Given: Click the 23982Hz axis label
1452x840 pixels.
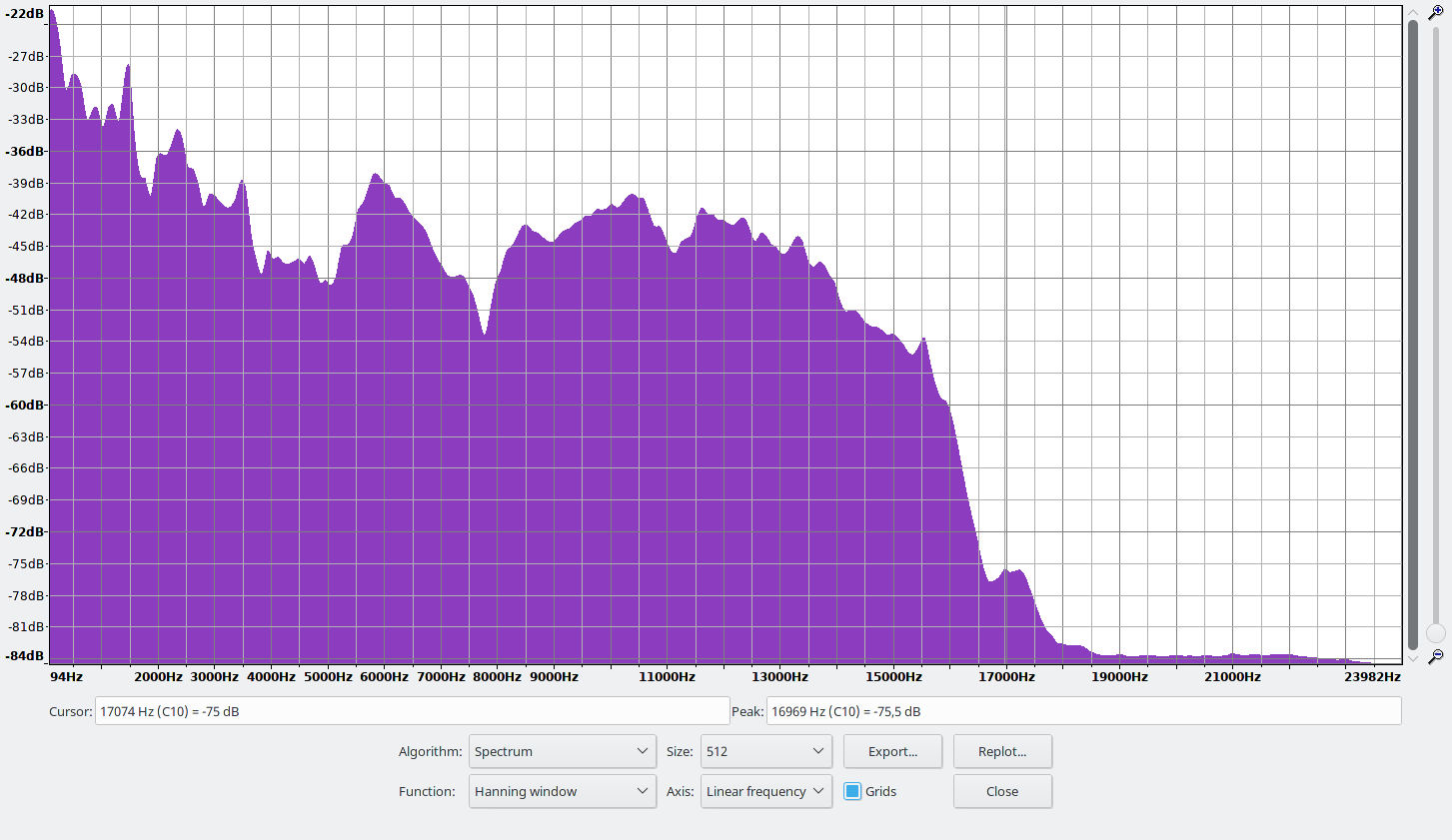Looking at the screenshot, I should (x=1372, y=676).
